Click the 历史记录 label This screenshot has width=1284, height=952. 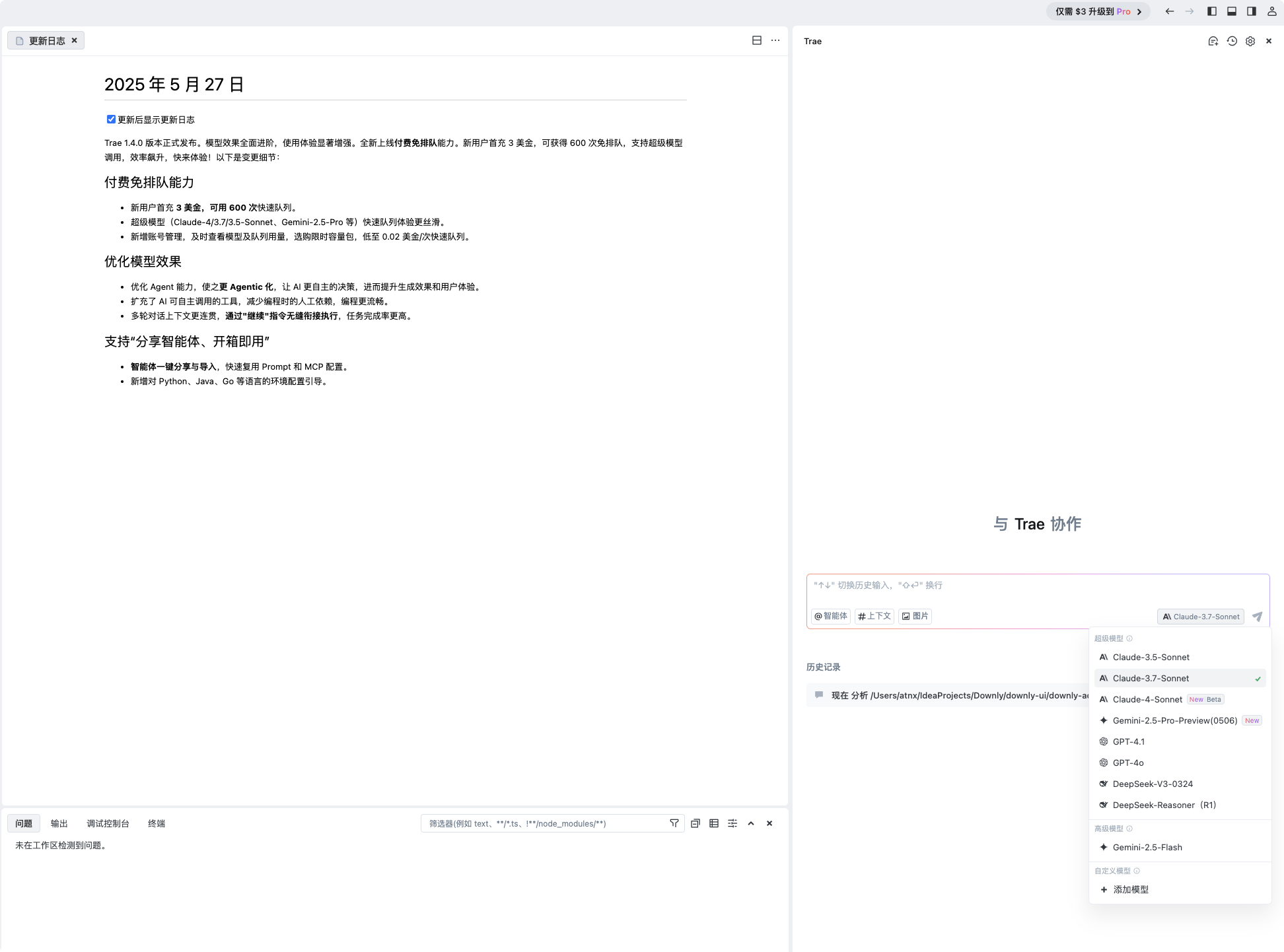coord(823,667)
